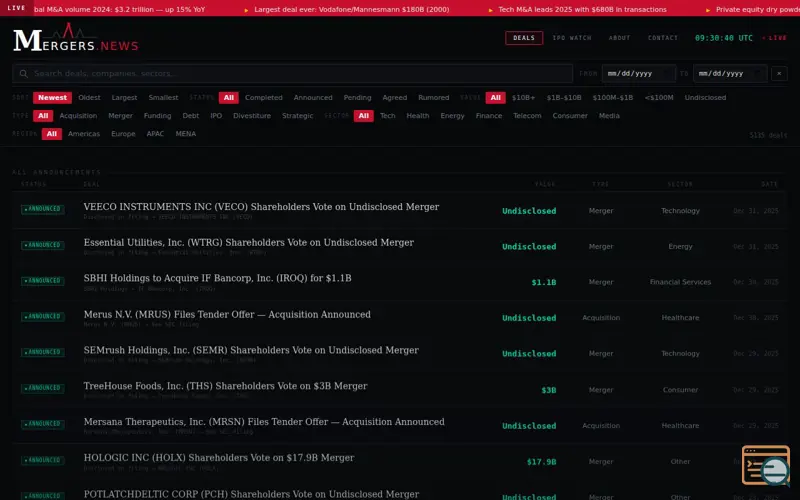Filter value by $10B+
The image size is (800, 500).
(x=523, y=97)
